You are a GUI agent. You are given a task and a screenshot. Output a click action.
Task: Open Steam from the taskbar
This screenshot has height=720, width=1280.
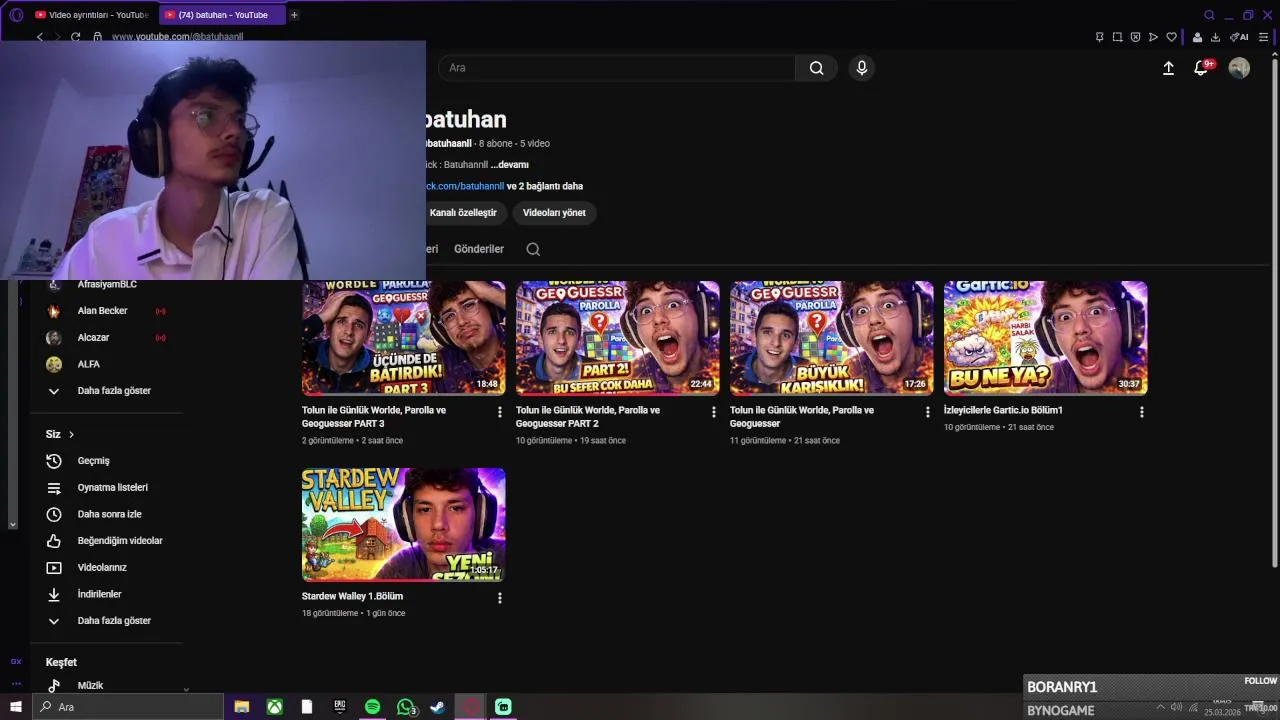[437, 707]
